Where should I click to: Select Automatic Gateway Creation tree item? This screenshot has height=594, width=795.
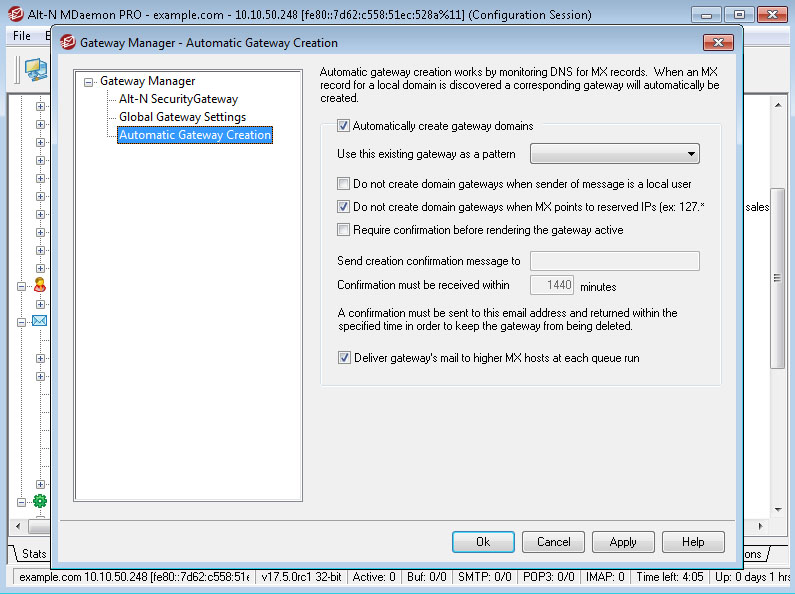195,135
